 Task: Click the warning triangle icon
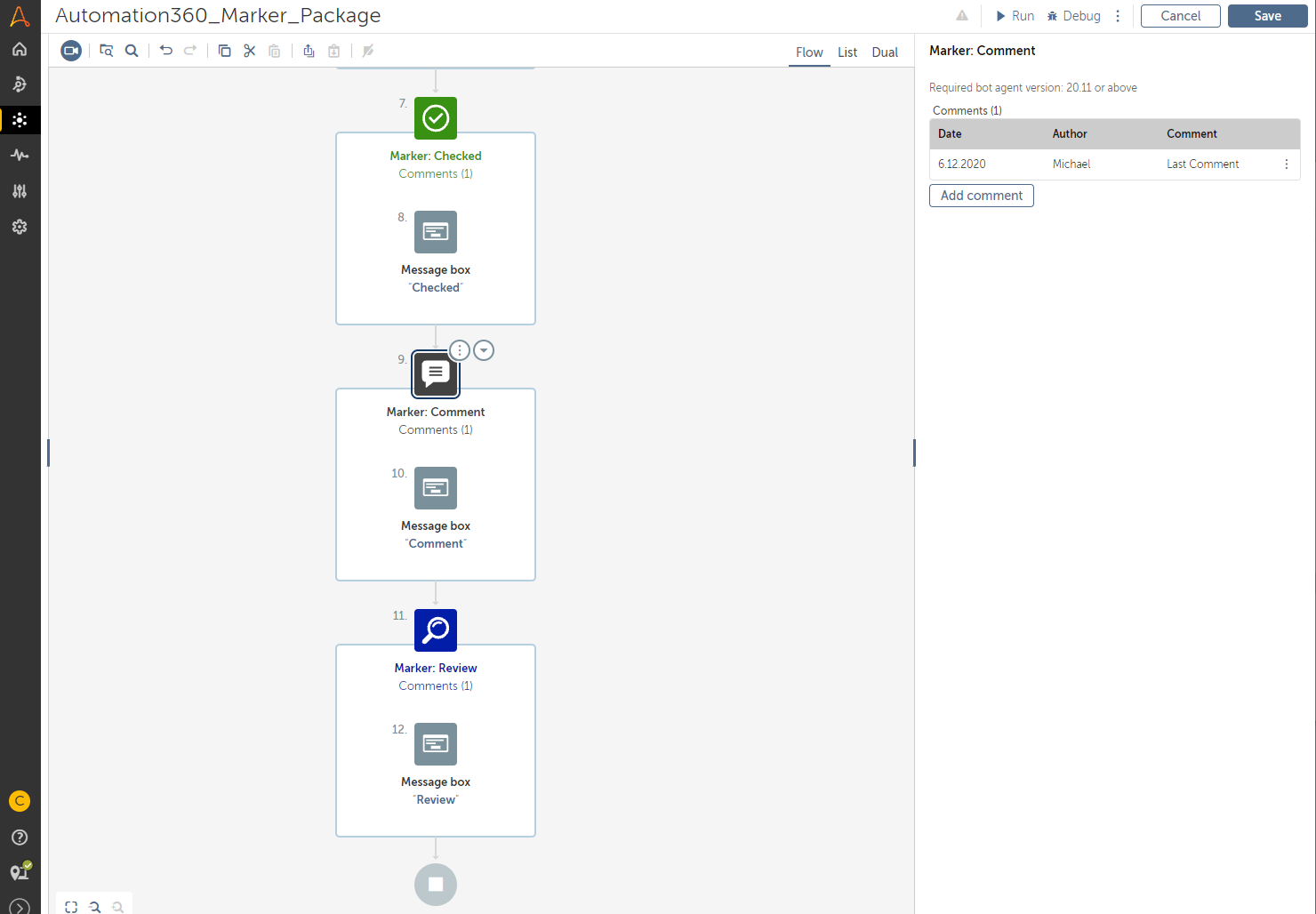pyautogui.click(x=962, y=15)
